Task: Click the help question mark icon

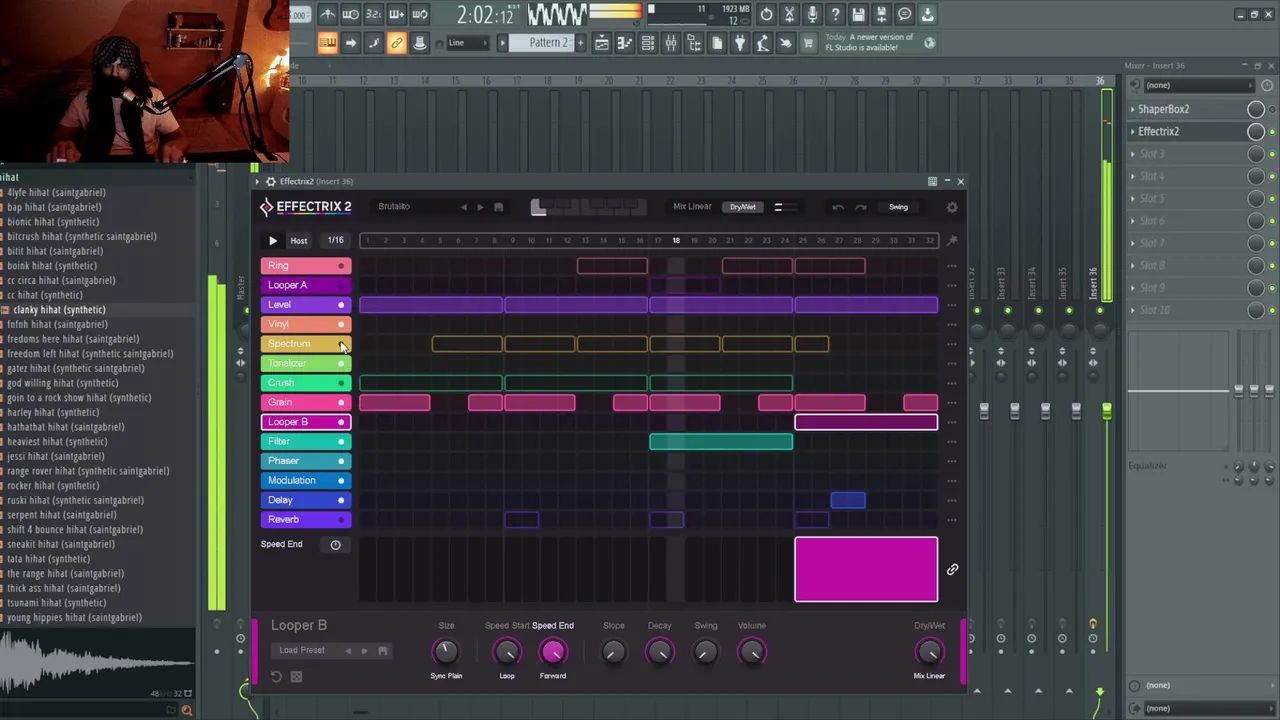Action: (835, 14)
